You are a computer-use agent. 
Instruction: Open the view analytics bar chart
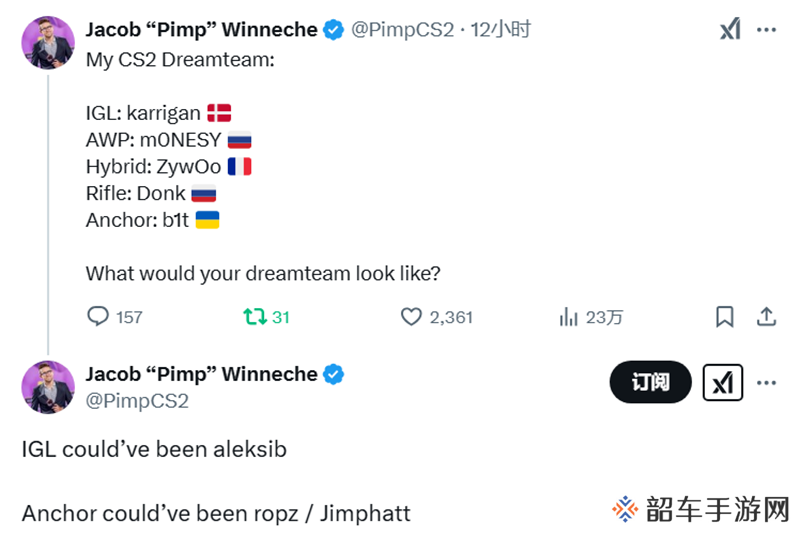click(x=569, y=317)
